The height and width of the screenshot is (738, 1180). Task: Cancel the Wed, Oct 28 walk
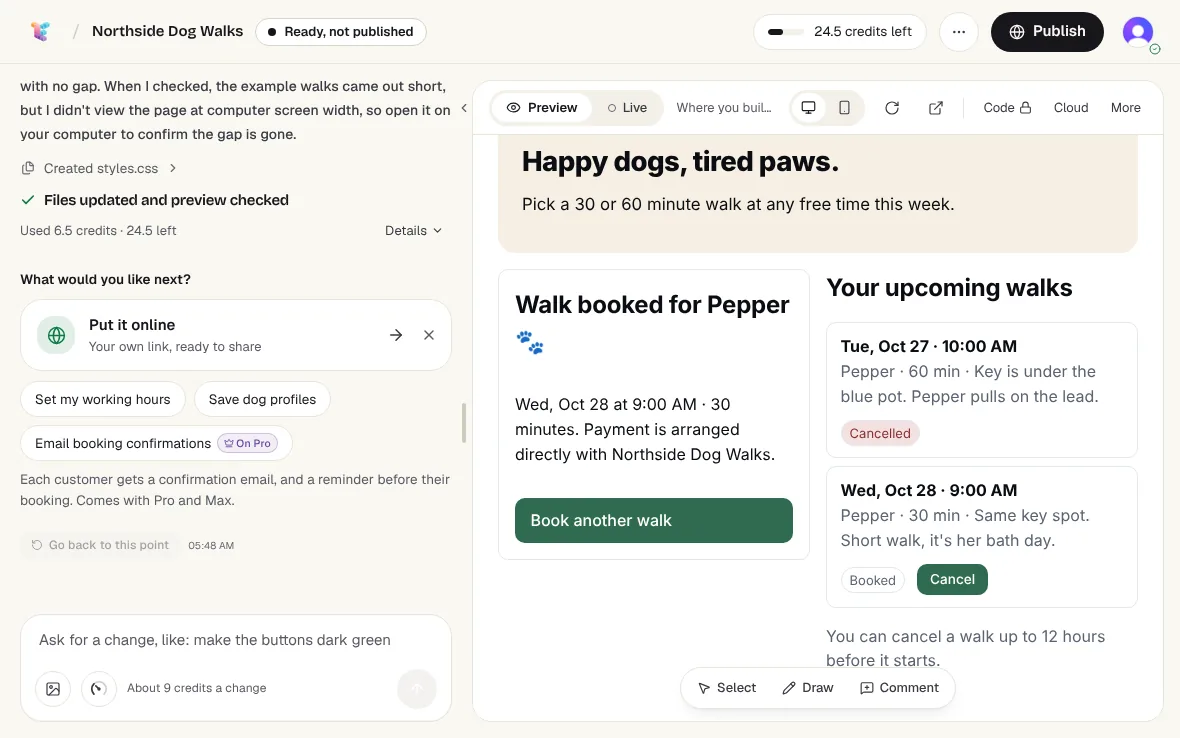[952, 579]
